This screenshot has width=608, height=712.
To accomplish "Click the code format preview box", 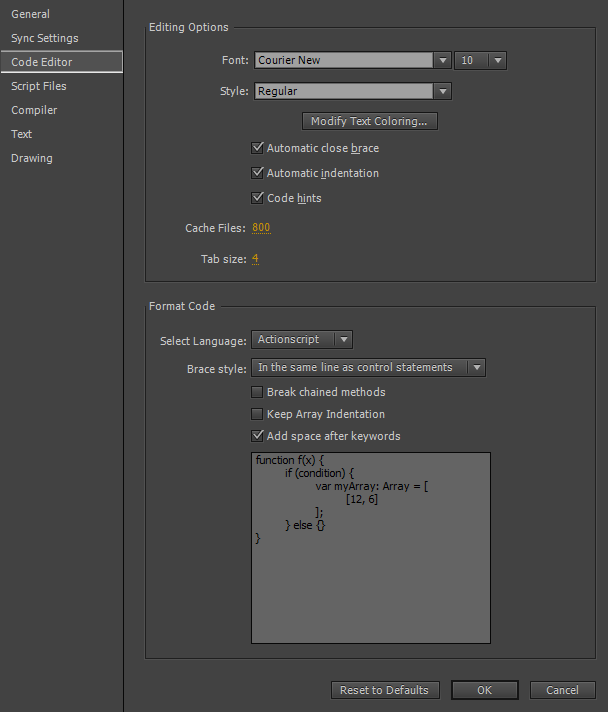I will 371,548.
